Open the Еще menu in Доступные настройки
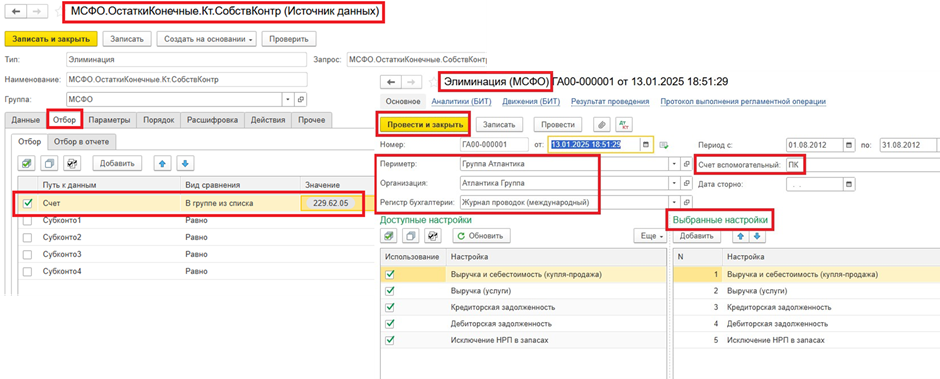 point(650,236)
